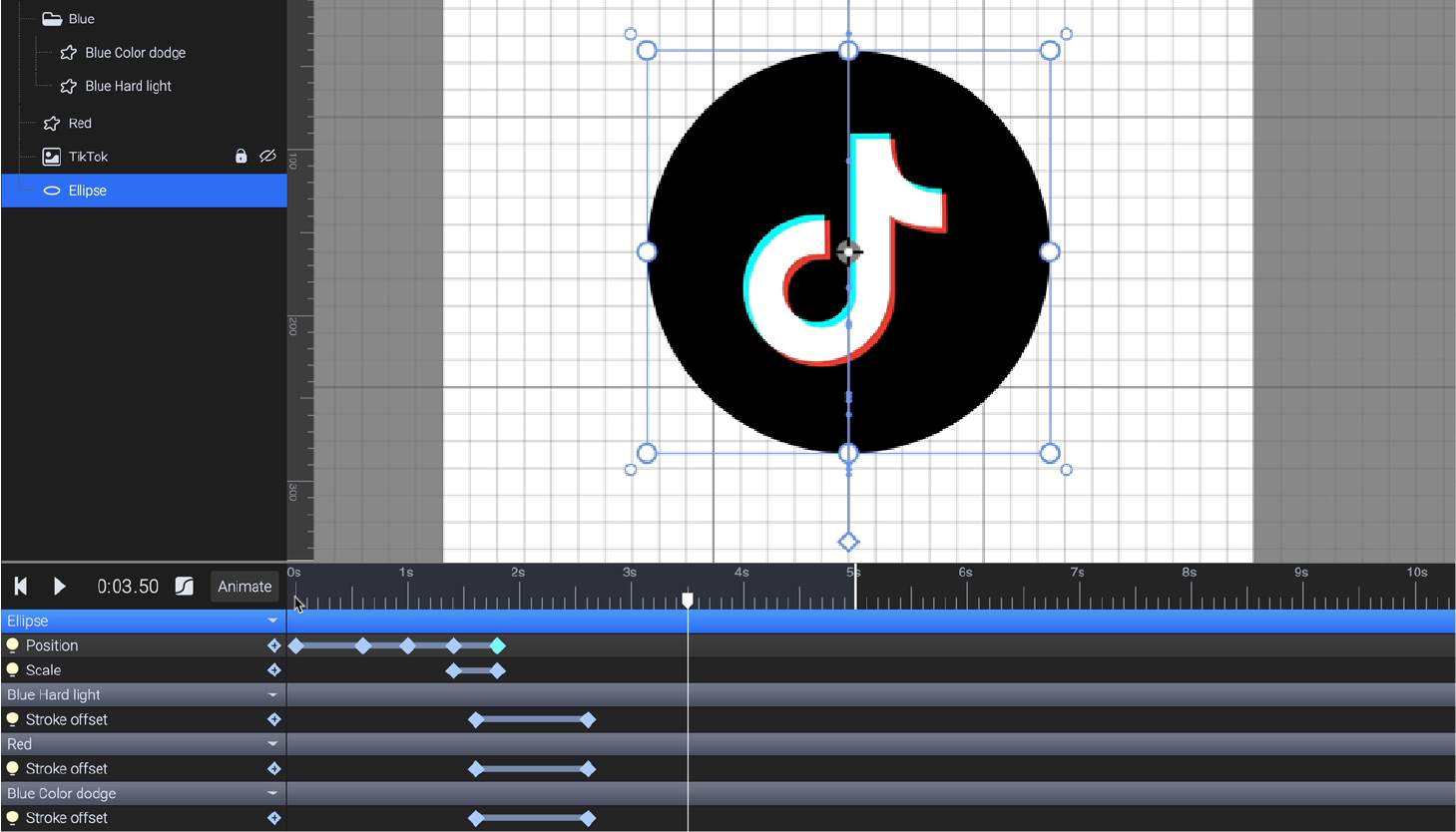Show the hidden TikTok layer

pyautogui.click(x=267, y=157)
